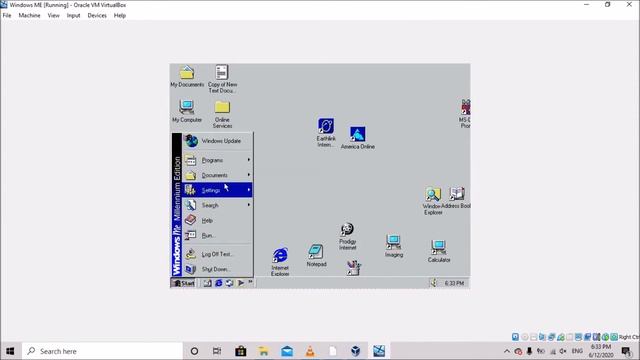Open the VirtualBox Machine menu
The height and width of the screenshot is (360, 640).
click(x=29, y=16)
